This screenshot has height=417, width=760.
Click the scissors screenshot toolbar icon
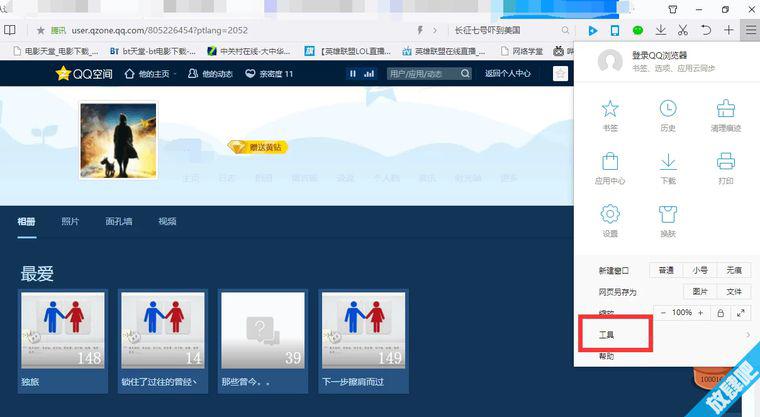683,31
